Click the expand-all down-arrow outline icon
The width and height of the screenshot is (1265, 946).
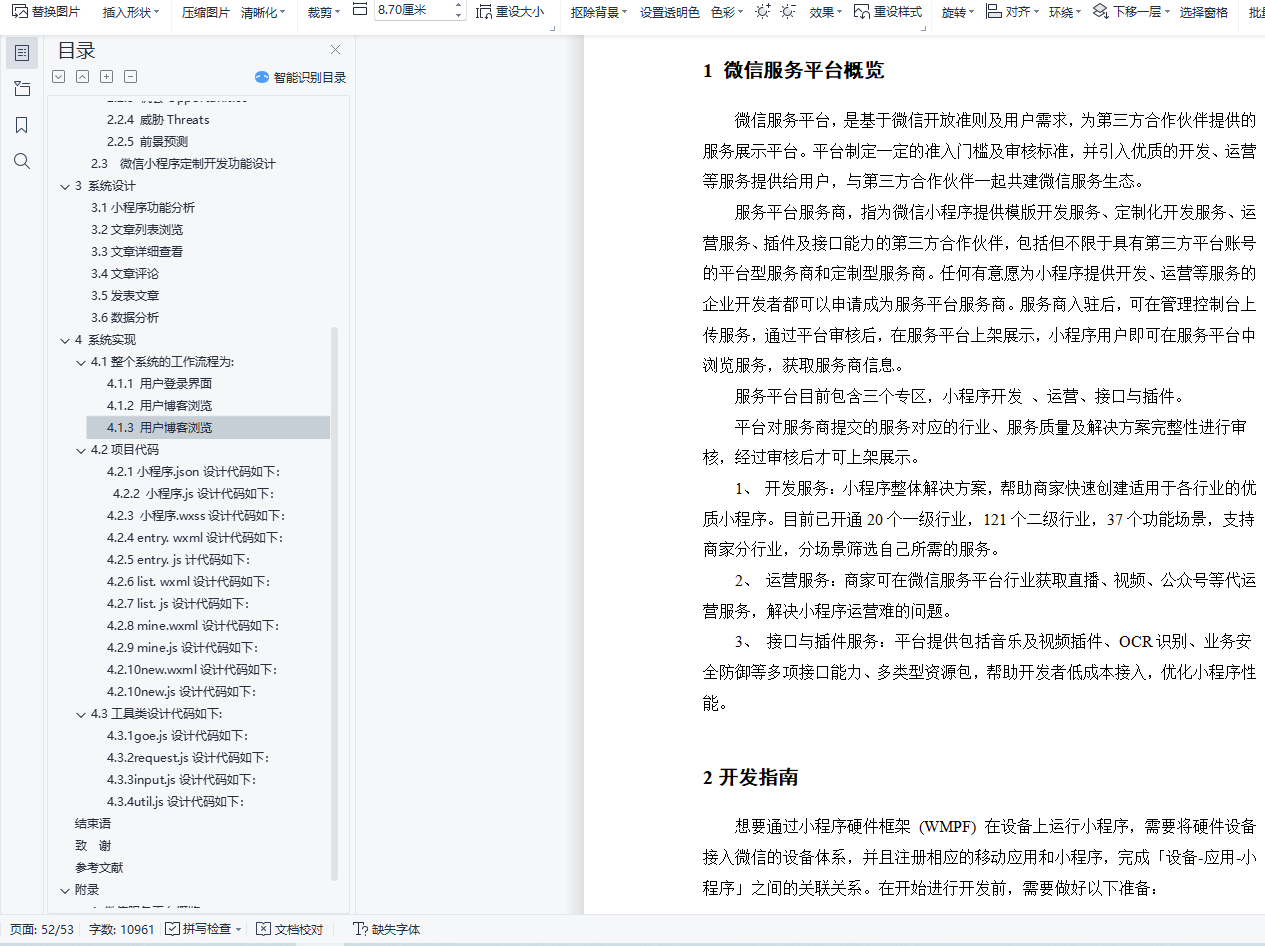pos(58,77)
